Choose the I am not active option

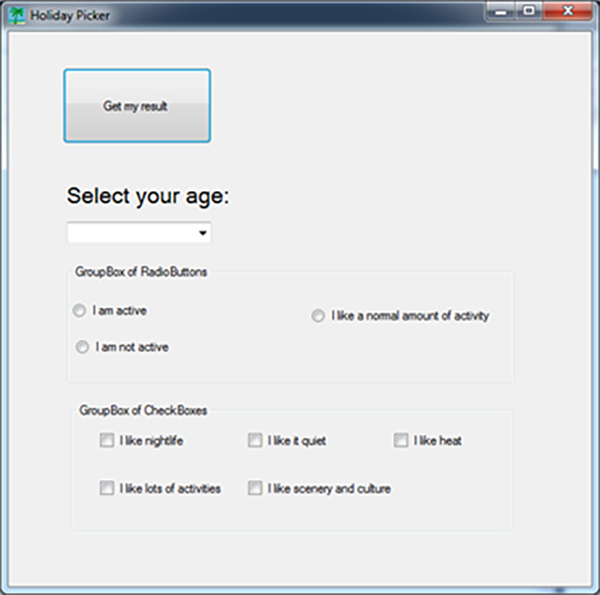pyautogui.click(x=82, y=347)
